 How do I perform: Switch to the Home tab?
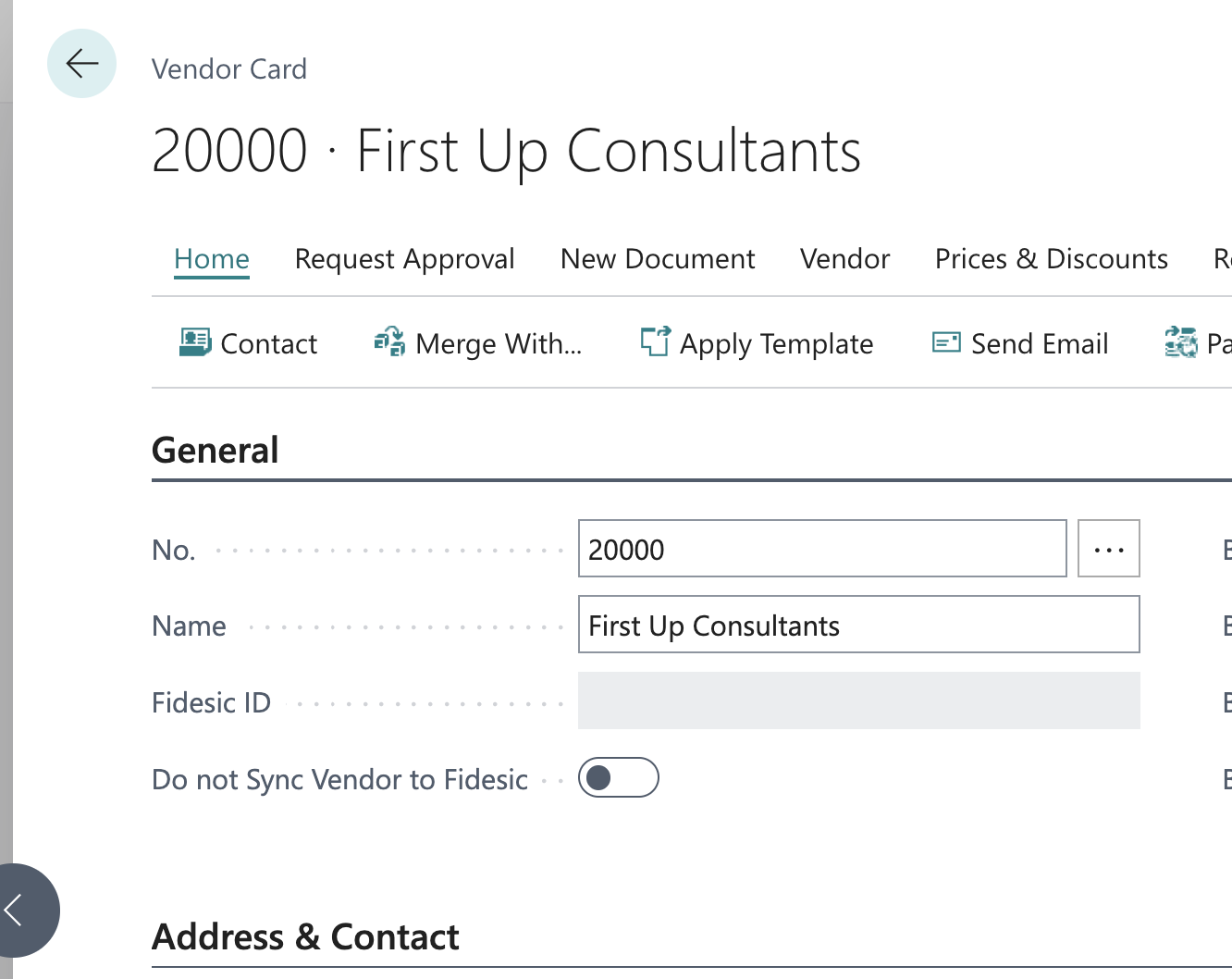[212, 259]
